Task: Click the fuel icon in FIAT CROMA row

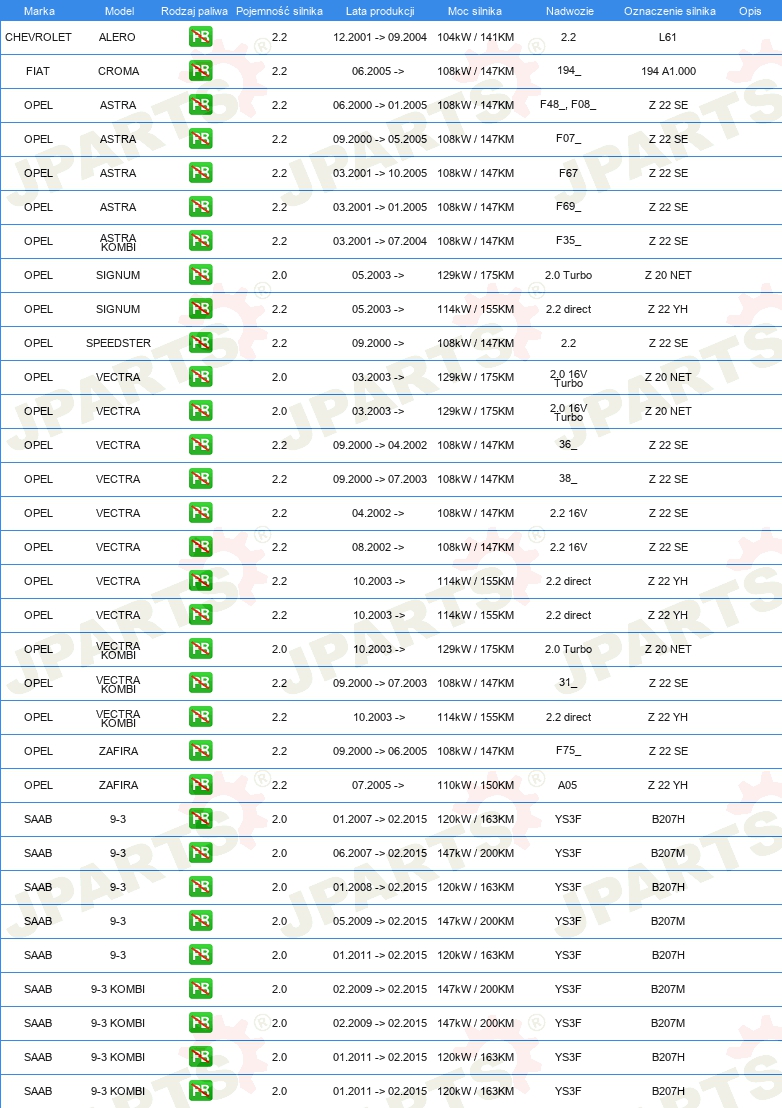Action: point(201,71)
